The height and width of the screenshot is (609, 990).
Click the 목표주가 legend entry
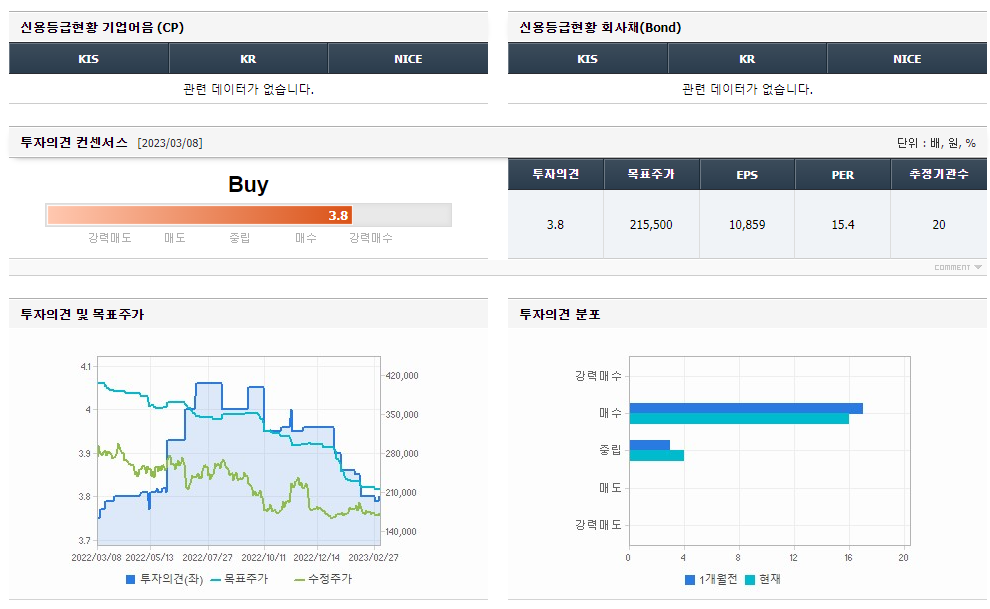239,579
